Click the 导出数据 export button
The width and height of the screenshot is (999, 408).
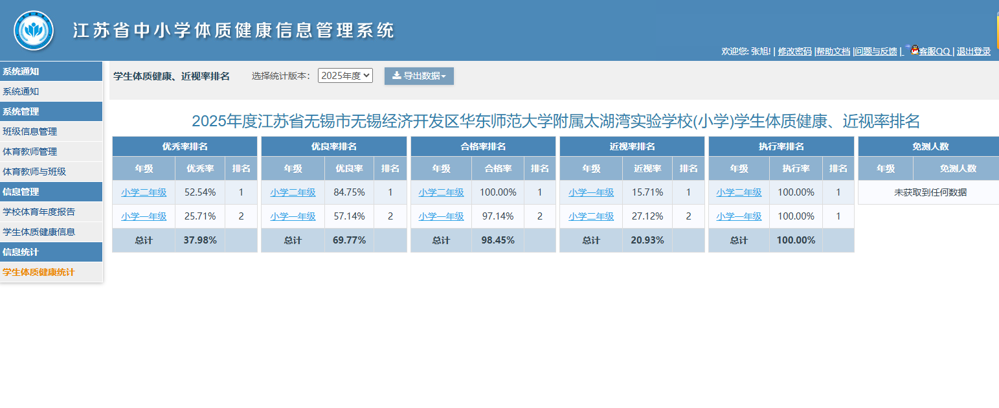[x=419, y=76]
